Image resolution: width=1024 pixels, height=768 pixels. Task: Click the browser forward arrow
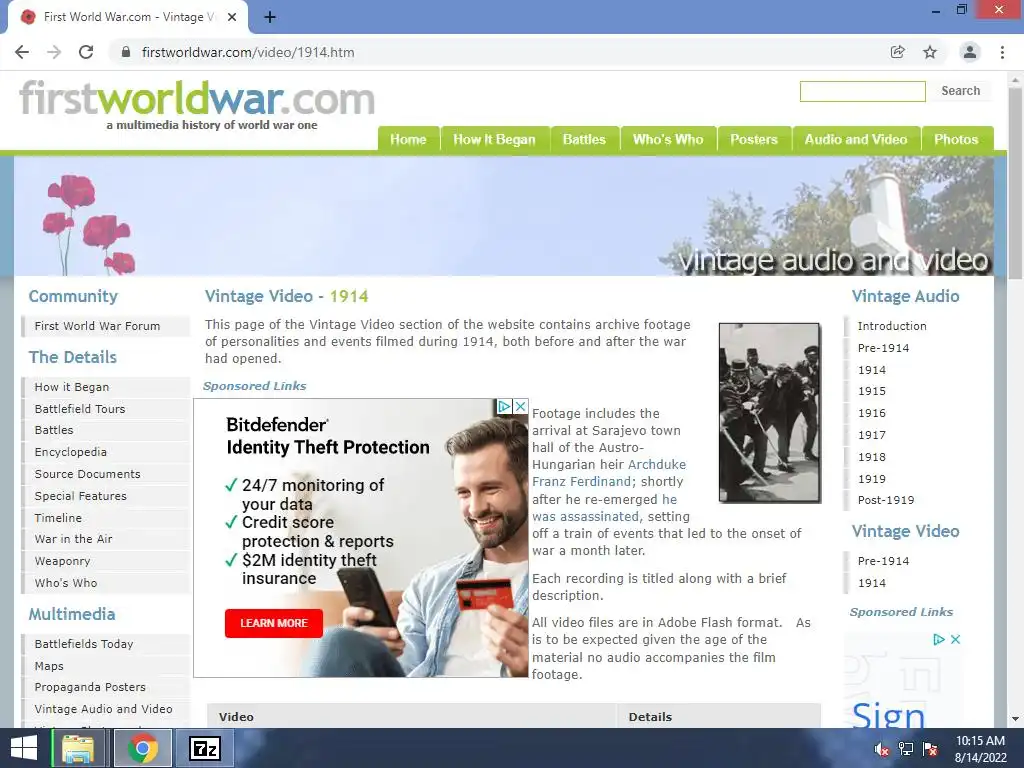tap(54, 52)
